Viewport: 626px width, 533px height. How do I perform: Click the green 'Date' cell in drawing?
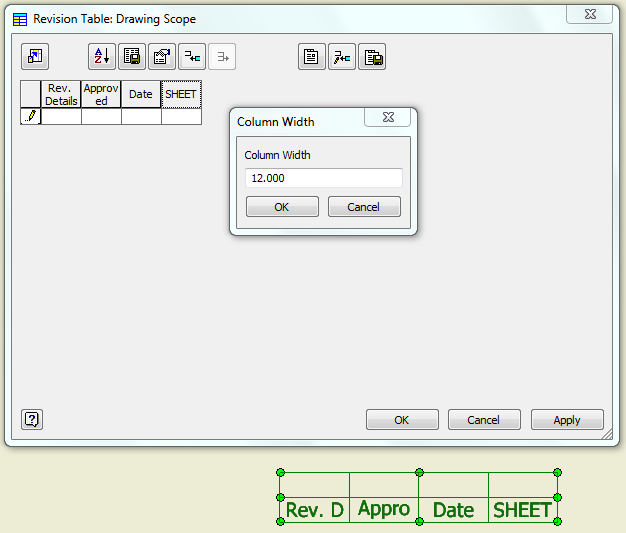click(454, 509)
